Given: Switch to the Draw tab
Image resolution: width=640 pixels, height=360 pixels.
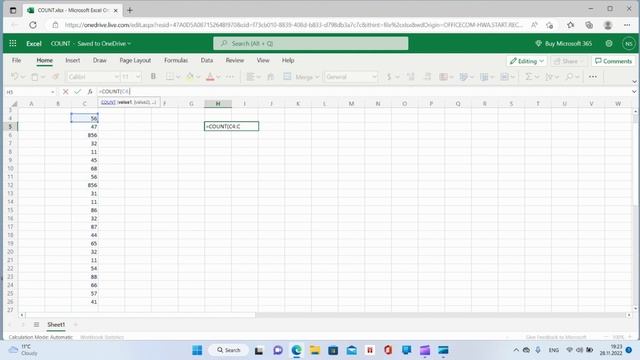Looking at the screenshot, I should click(x=100, y=60).
